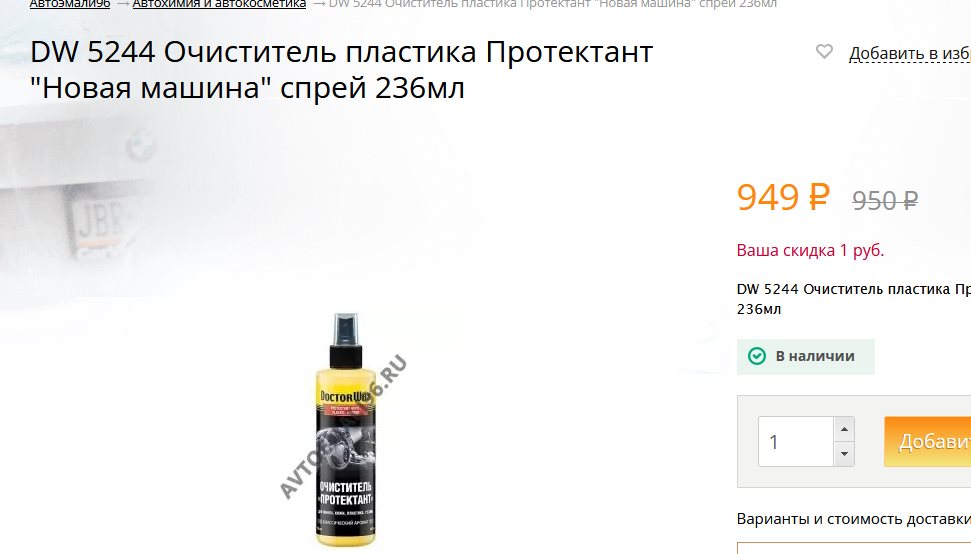Click the green checkmark availability icon
This screenshot has width=971, height=554.
[x=757, y=356]
